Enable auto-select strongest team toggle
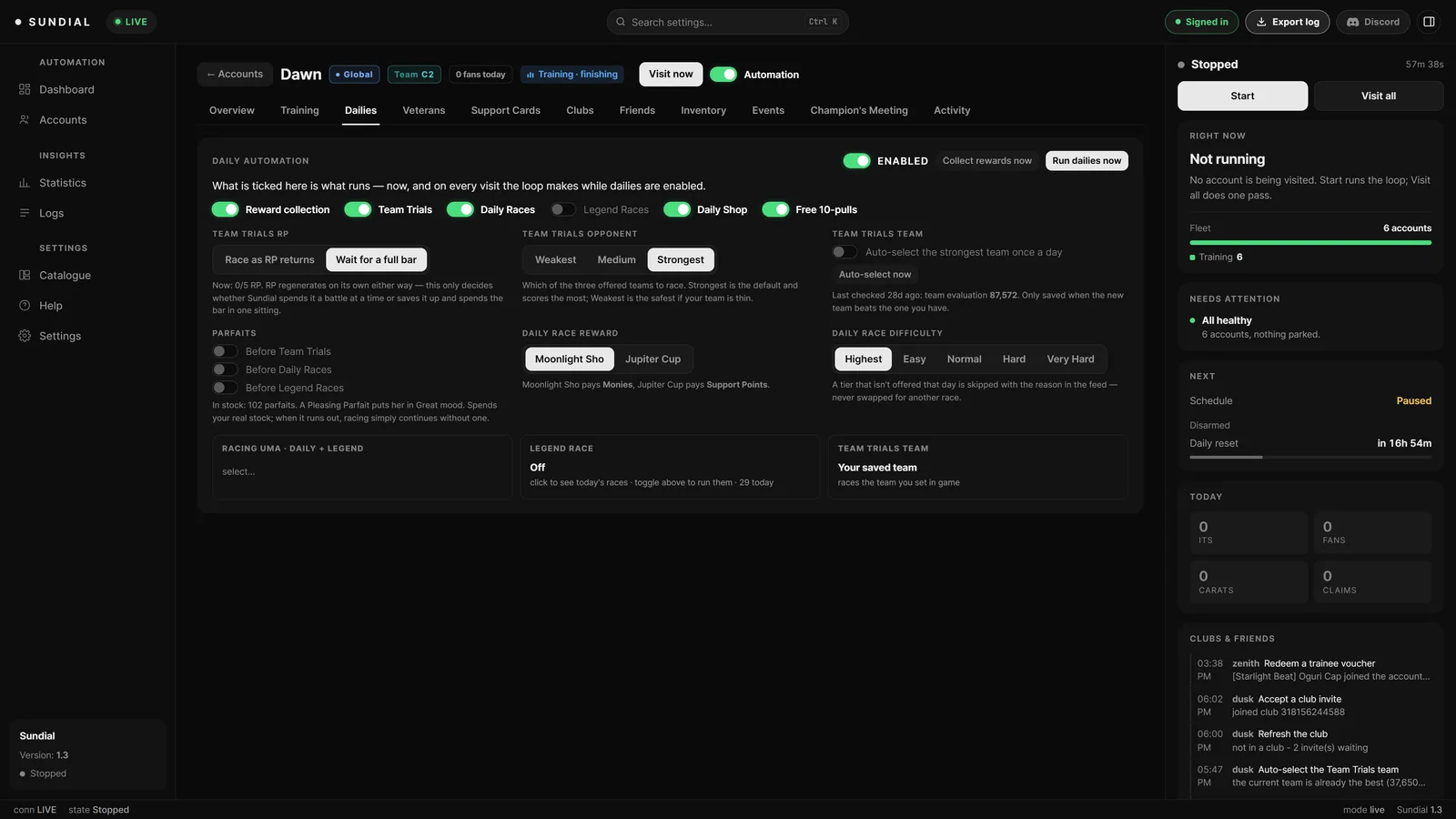 (x=844, y=252)
